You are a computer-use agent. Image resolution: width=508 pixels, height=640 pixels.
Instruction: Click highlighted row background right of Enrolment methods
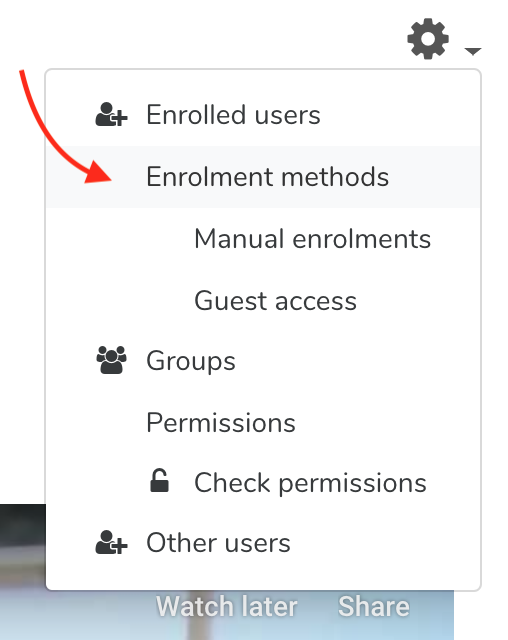click(435, 177)
